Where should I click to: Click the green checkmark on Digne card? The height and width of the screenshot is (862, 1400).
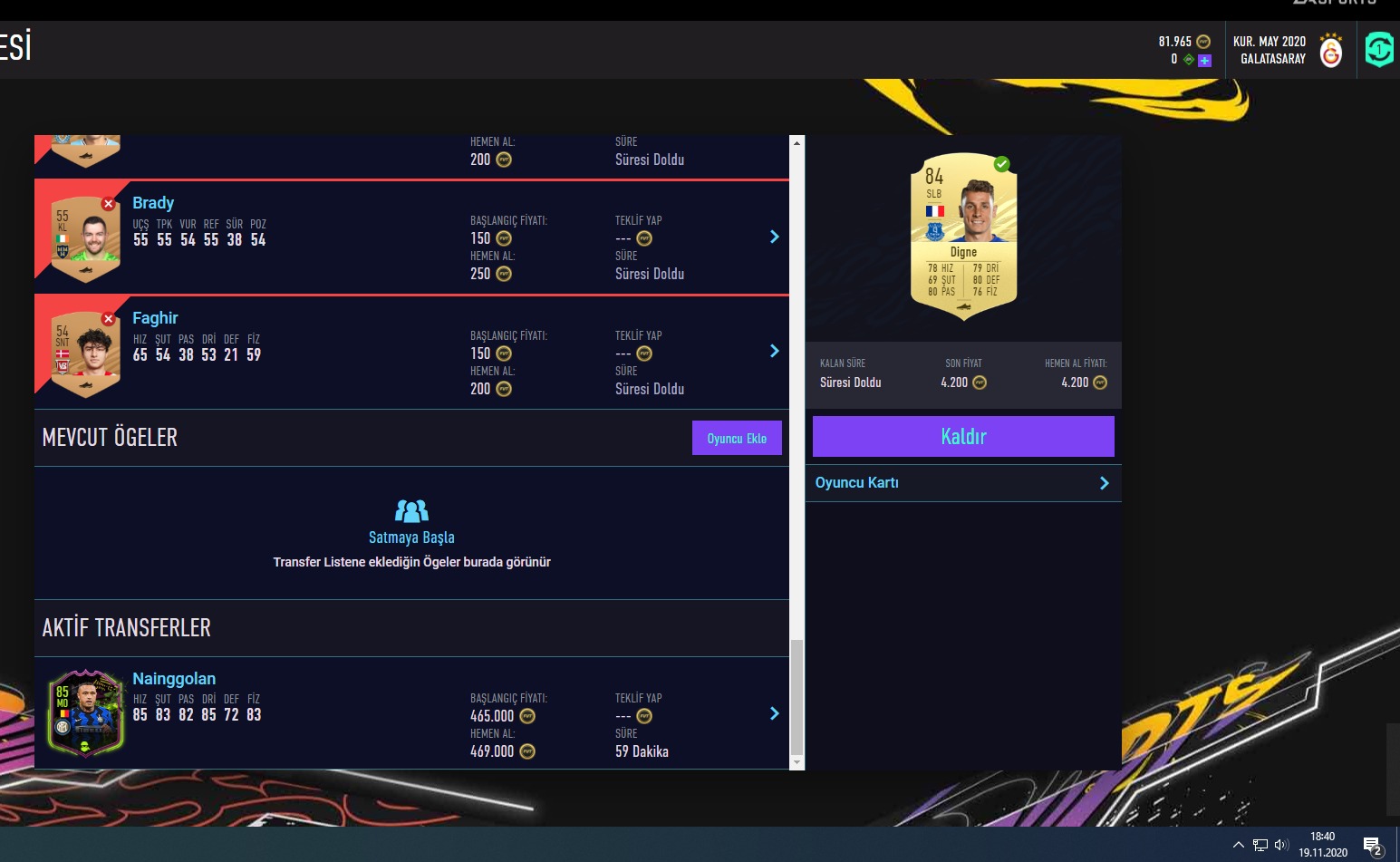pyautogui.click(x=1001, y=164)
